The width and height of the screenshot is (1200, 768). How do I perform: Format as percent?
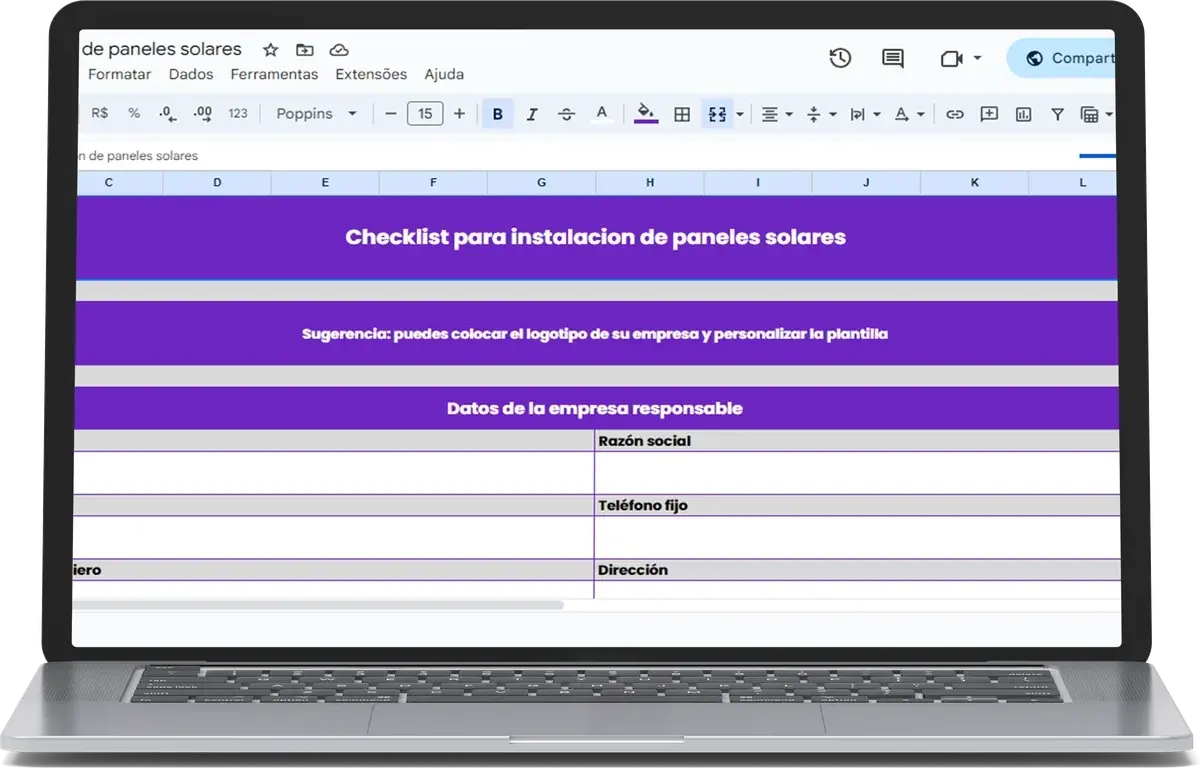(x=134, y=114)
